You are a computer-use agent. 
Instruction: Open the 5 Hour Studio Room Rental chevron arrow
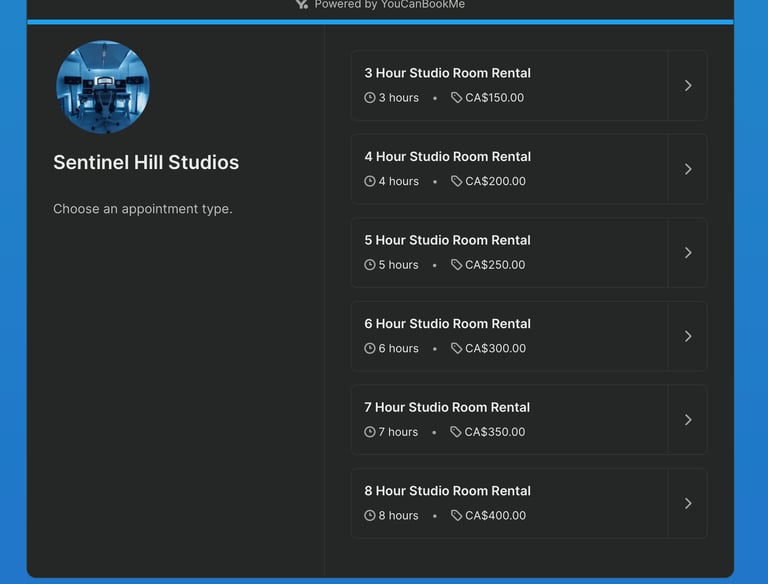[688, 253]
